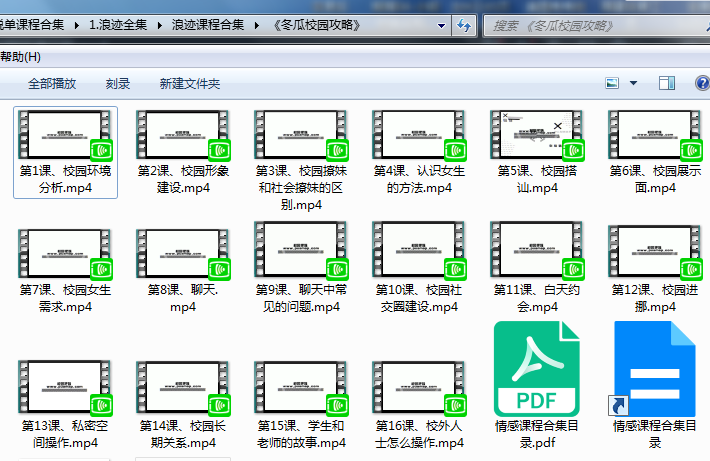This screenshot has height=461, width=710.
Task: Expand arrow after 浪迹课程合集 breadcrumb
Action: [x=257, y=25]
